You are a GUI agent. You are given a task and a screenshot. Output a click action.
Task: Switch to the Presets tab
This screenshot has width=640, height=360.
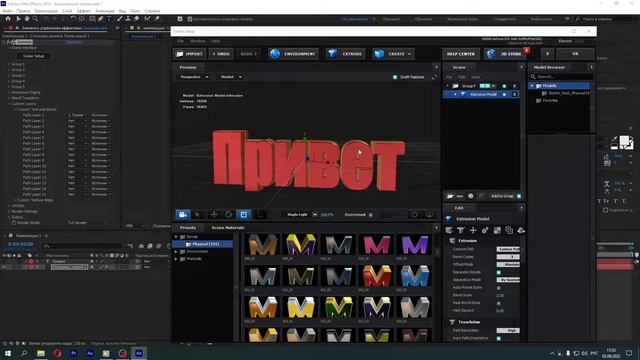click(x=188, y=228)
